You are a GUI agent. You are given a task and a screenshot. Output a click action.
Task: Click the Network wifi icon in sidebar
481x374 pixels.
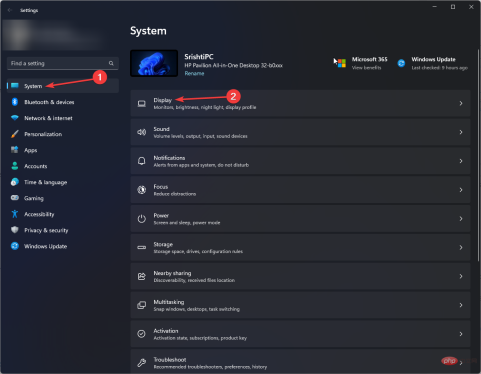tap(15, 118)
